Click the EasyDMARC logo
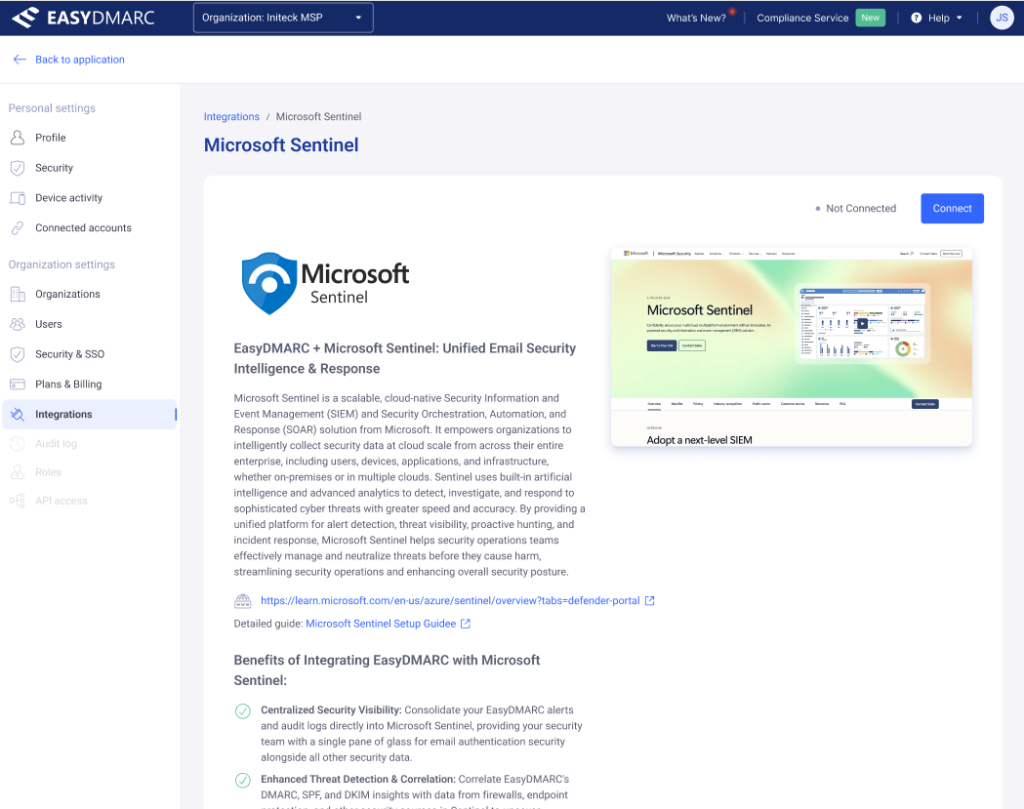 (84, 18)
